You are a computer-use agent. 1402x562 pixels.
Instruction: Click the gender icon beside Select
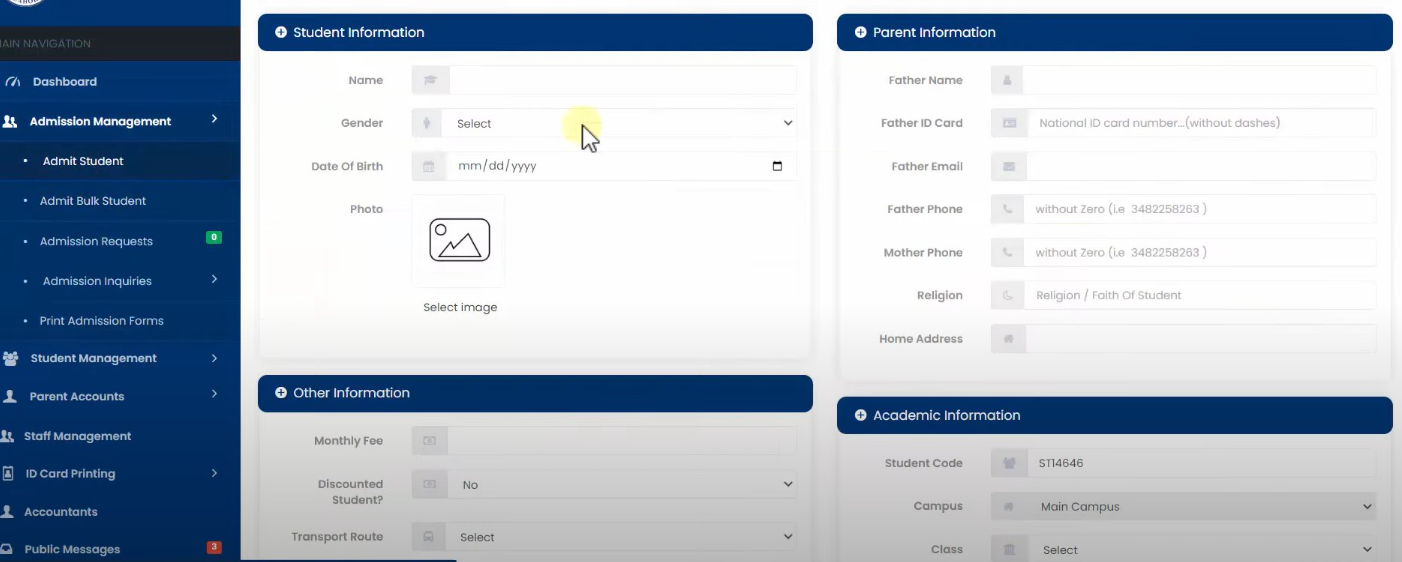(427, 123)
